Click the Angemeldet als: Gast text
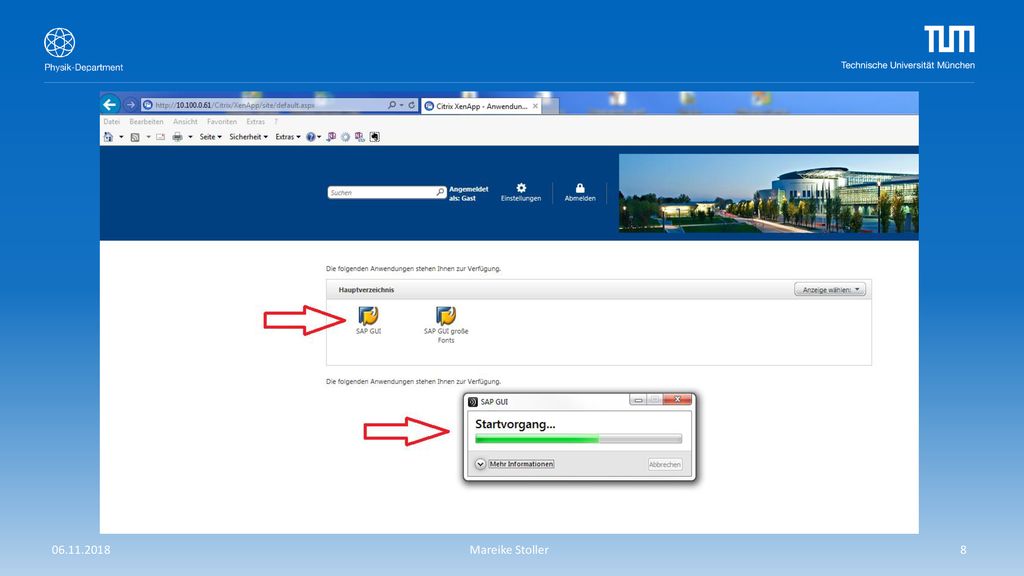 point(468,193)
